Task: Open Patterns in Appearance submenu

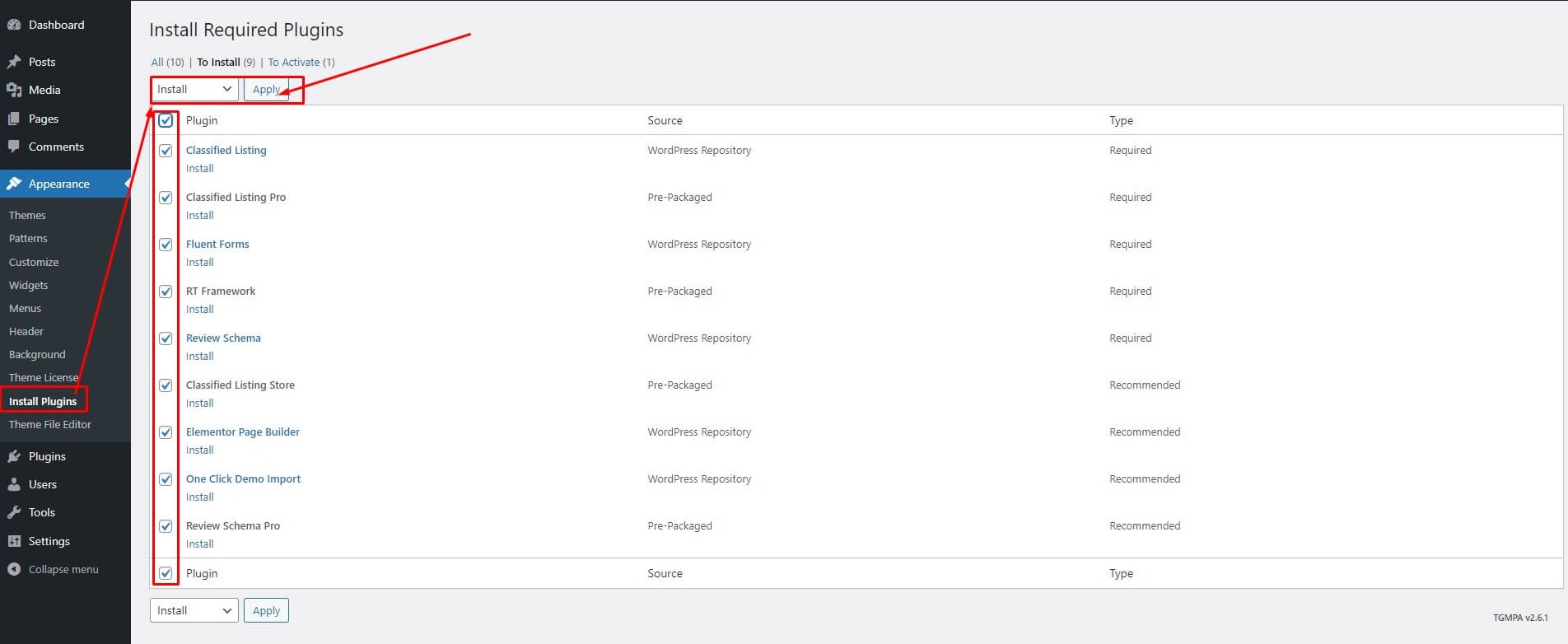Action: (x=28, y=238)
